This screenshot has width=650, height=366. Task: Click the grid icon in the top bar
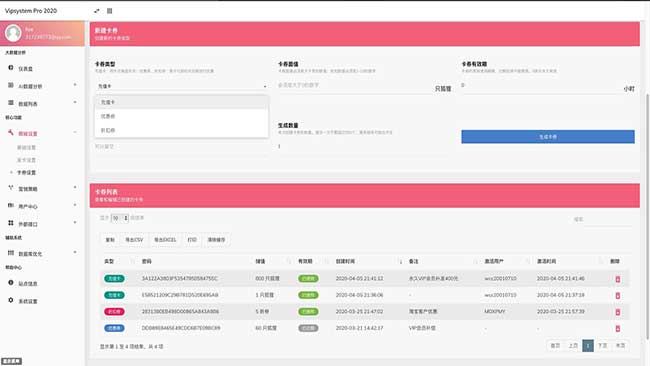[x=109, y=11]
